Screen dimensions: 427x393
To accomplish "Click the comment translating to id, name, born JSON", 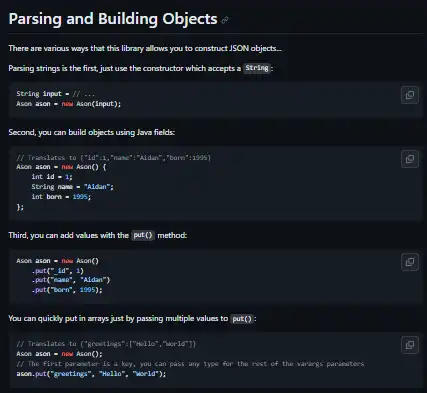I will [113, 157].
